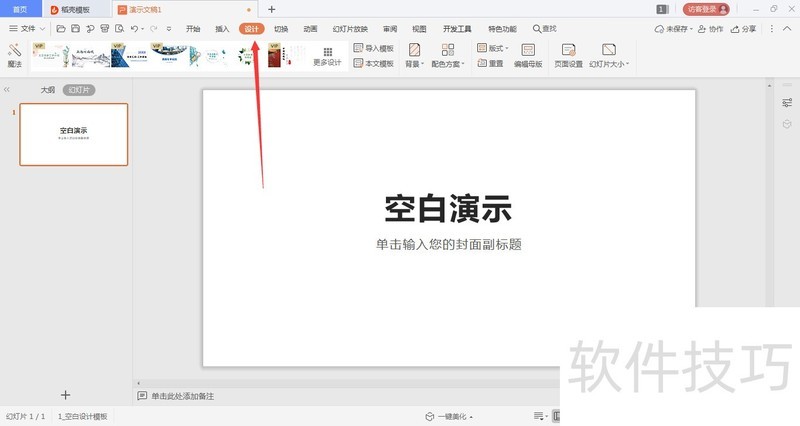The width and height of the screenshot is (800, 426).
Task: Open 编辑母版 edit master
Action: [528, 56]
